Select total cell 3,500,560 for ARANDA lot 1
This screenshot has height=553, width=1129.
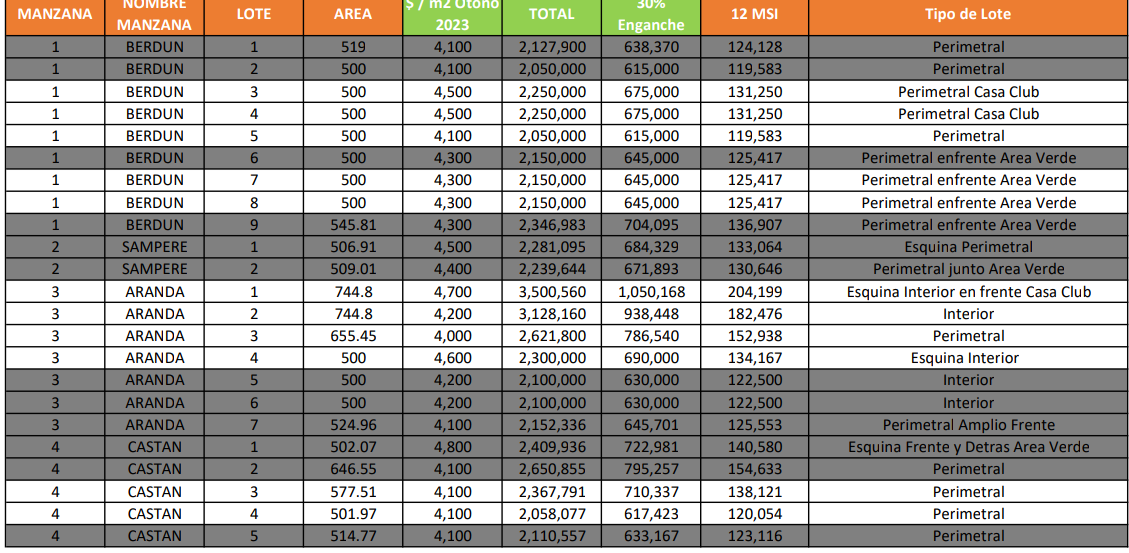pos(552,292)
